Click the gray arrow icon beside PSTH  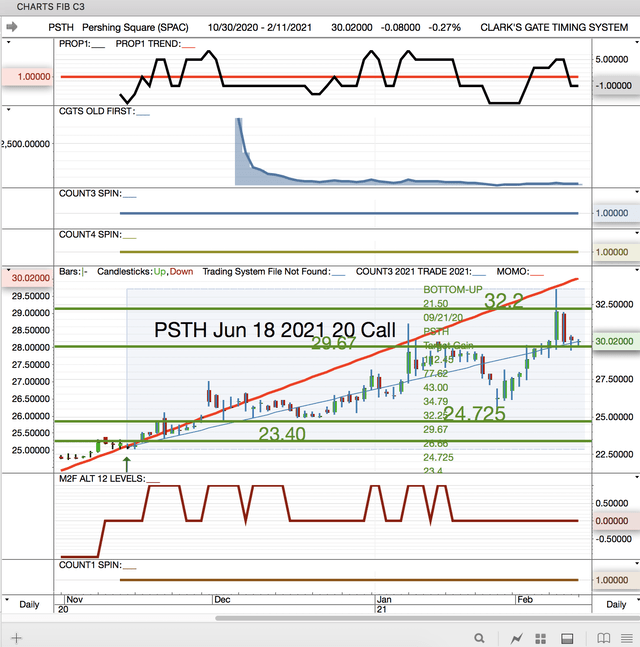tap(12, 27)
